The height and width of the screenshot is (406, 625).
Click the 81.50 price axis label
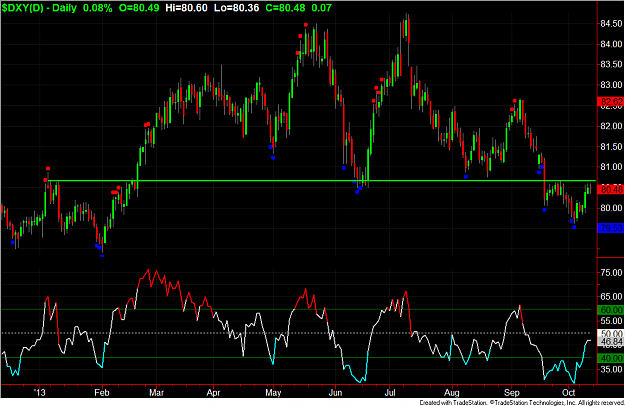(x=611, y=147)
